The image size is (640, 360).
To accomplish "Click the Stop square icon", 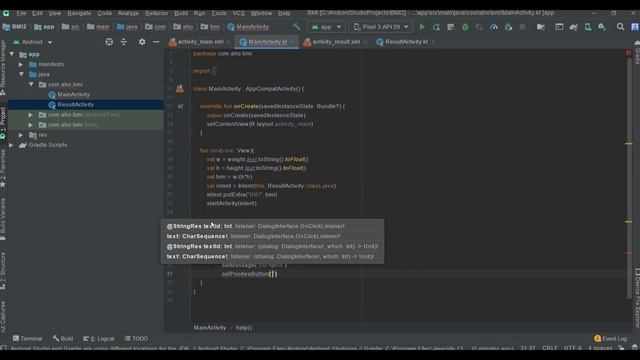I will pos(522,27).
